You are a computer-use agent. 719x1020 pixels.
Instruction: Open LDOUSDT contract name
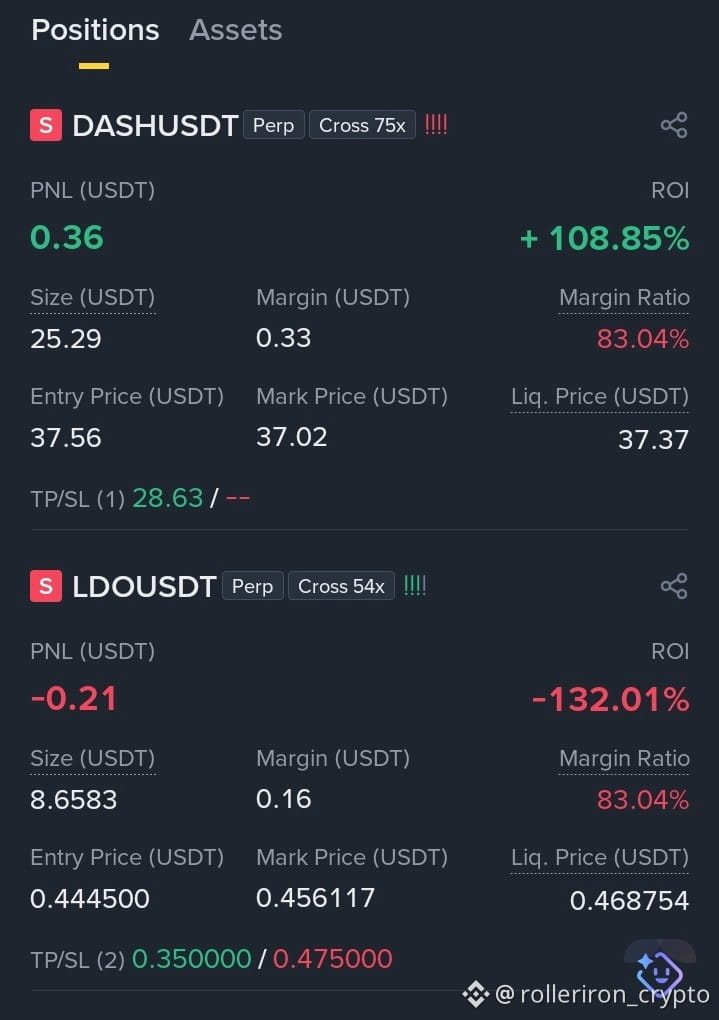(144, 586)
